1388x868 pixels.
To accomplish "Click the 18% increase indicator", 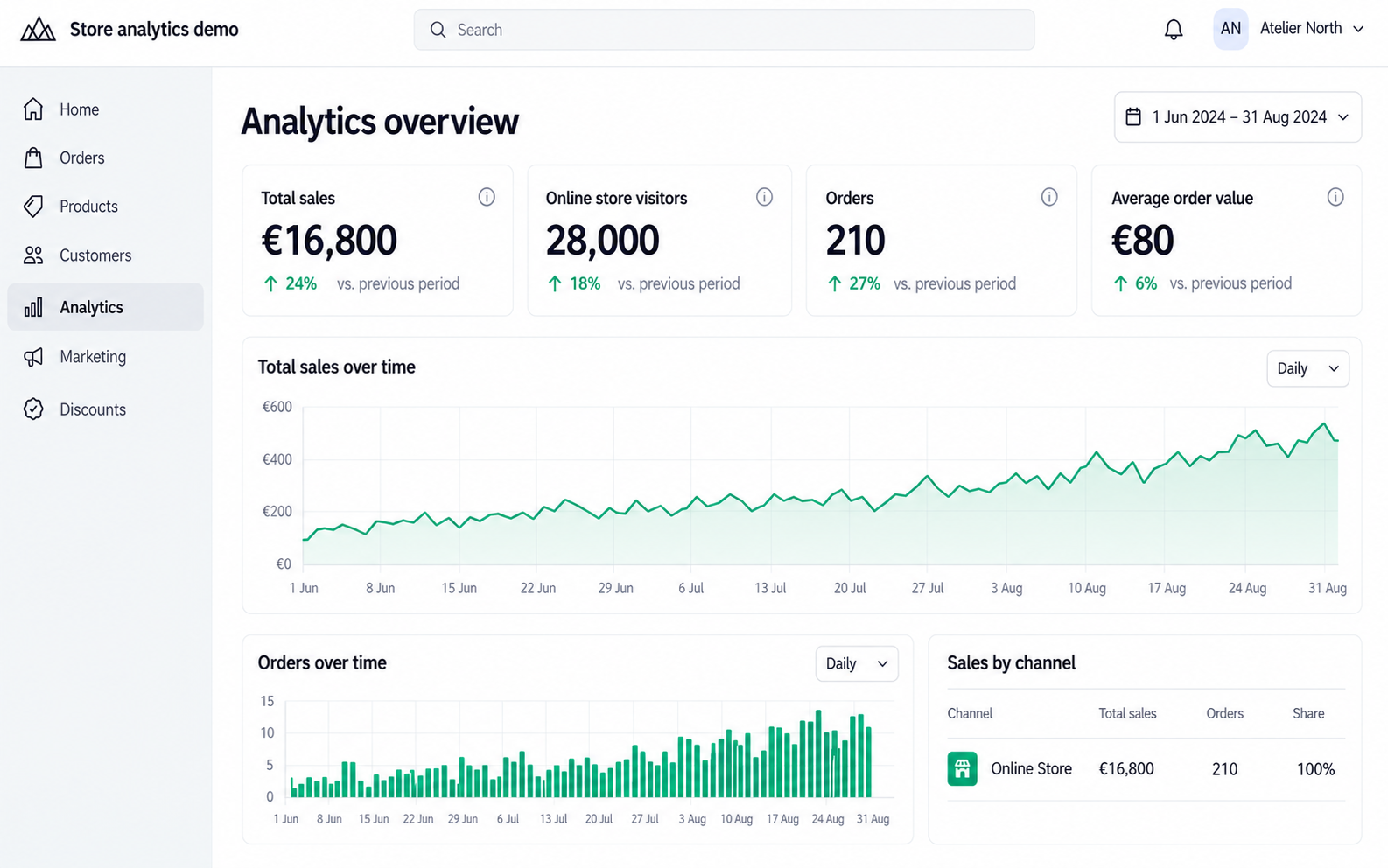I will coord(573,283).
